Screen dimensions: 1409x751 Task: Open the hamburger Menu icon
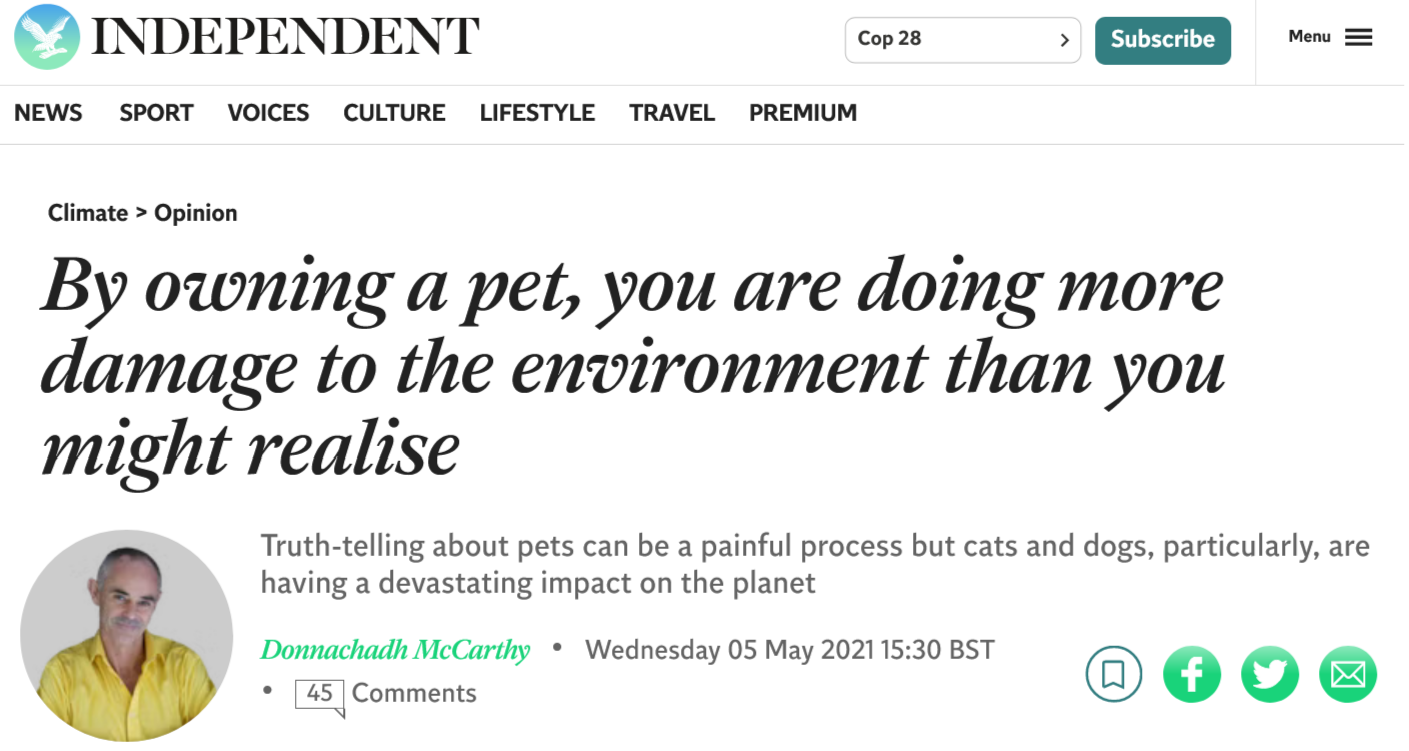pos(1358,38)
